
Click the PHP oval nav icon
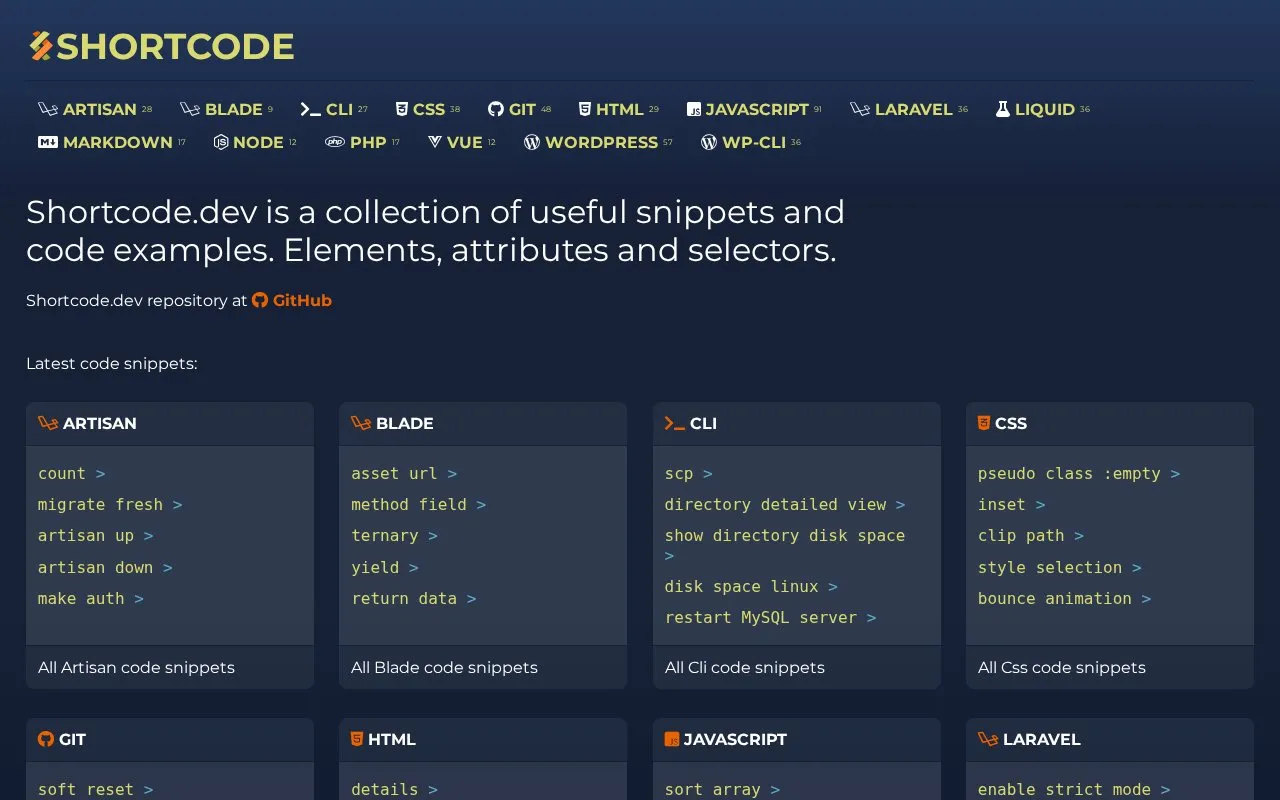coord(335,142)
